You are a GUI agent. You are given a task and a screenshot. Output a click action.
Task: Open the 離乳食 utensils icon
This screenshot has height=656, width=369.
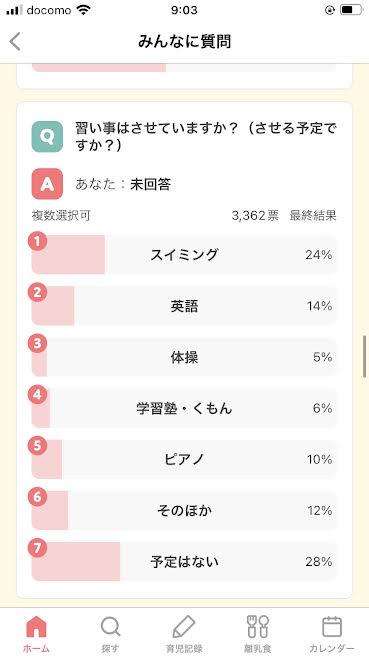[x=258, y=627]
